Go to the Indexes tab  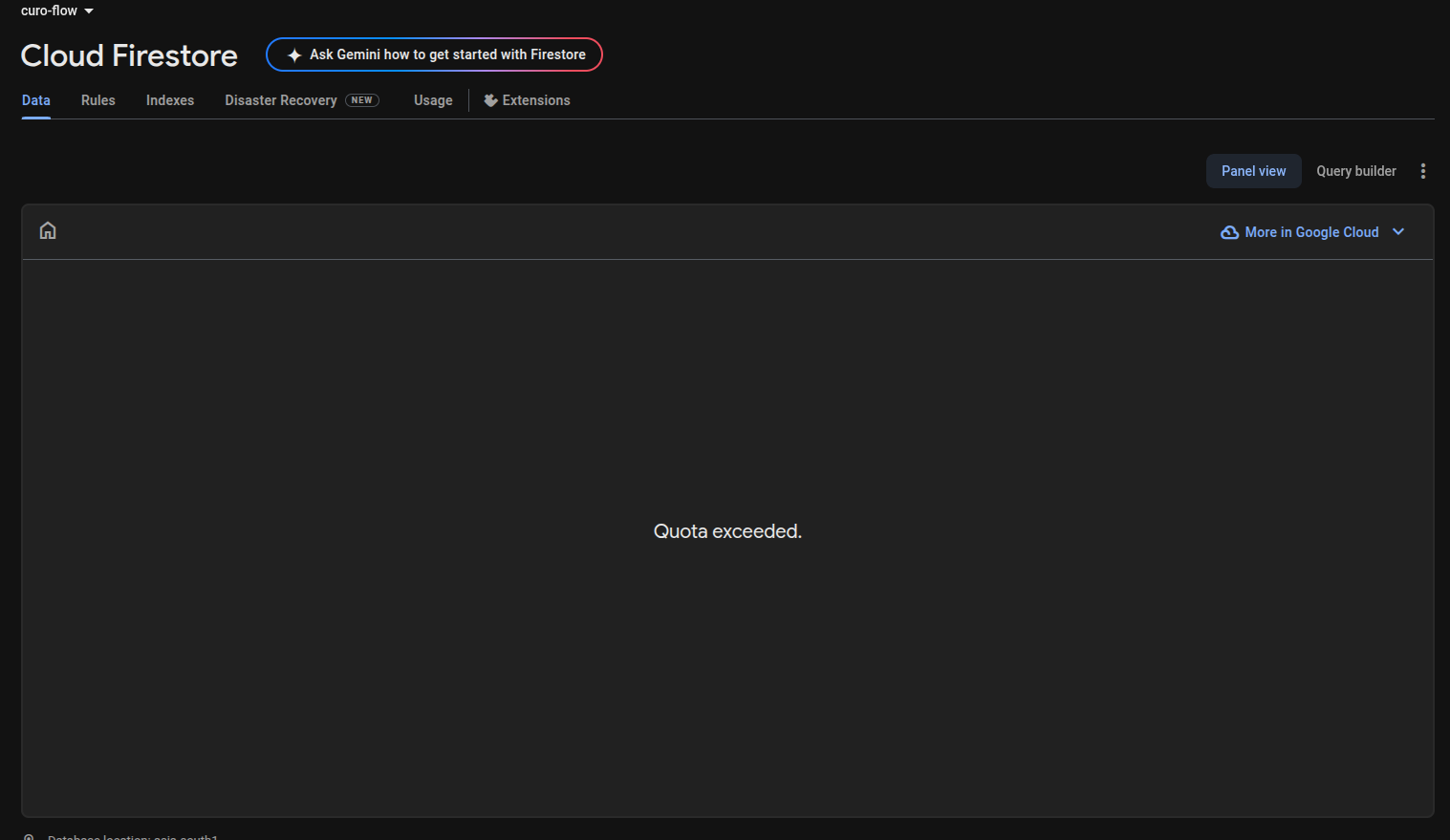click(170, 100)
